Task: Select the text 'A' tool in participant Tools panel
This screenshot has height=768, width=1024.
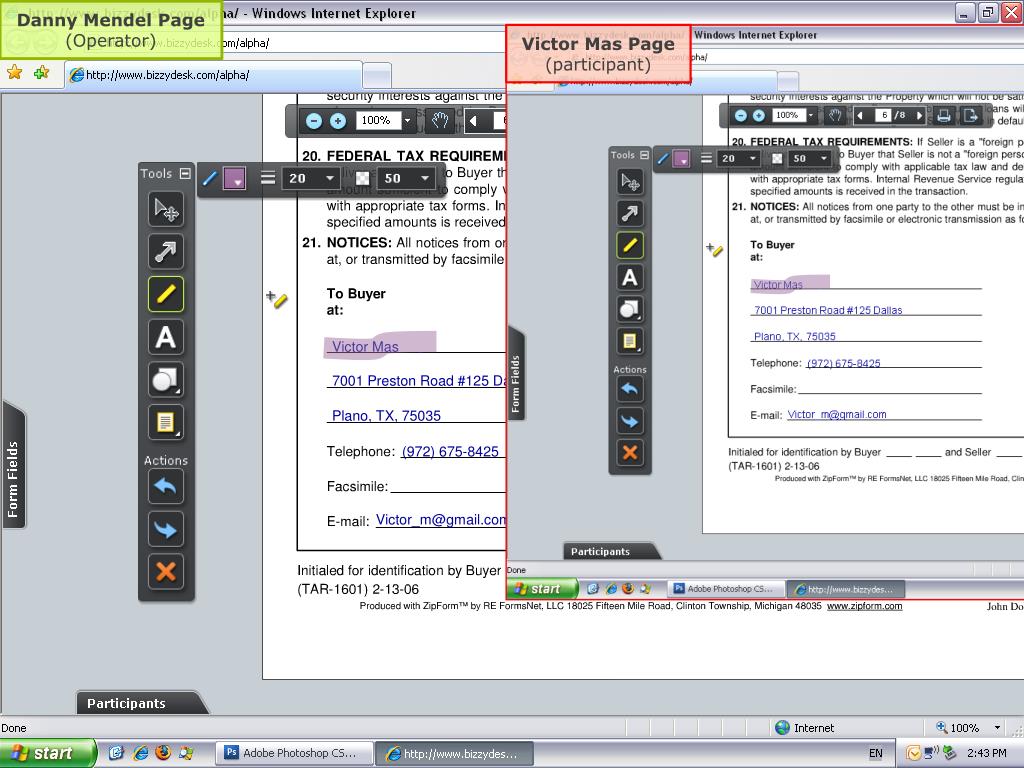Action: tap(630, 278)
